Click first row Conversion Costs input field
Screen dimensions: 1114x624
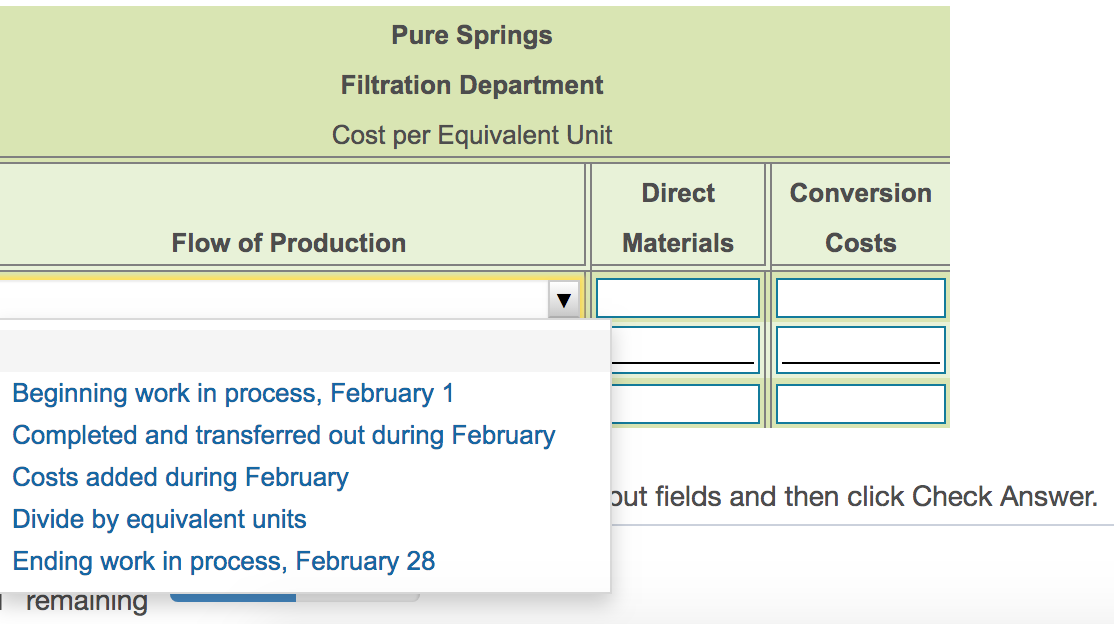pyautogui.click(x=860, y=298)
